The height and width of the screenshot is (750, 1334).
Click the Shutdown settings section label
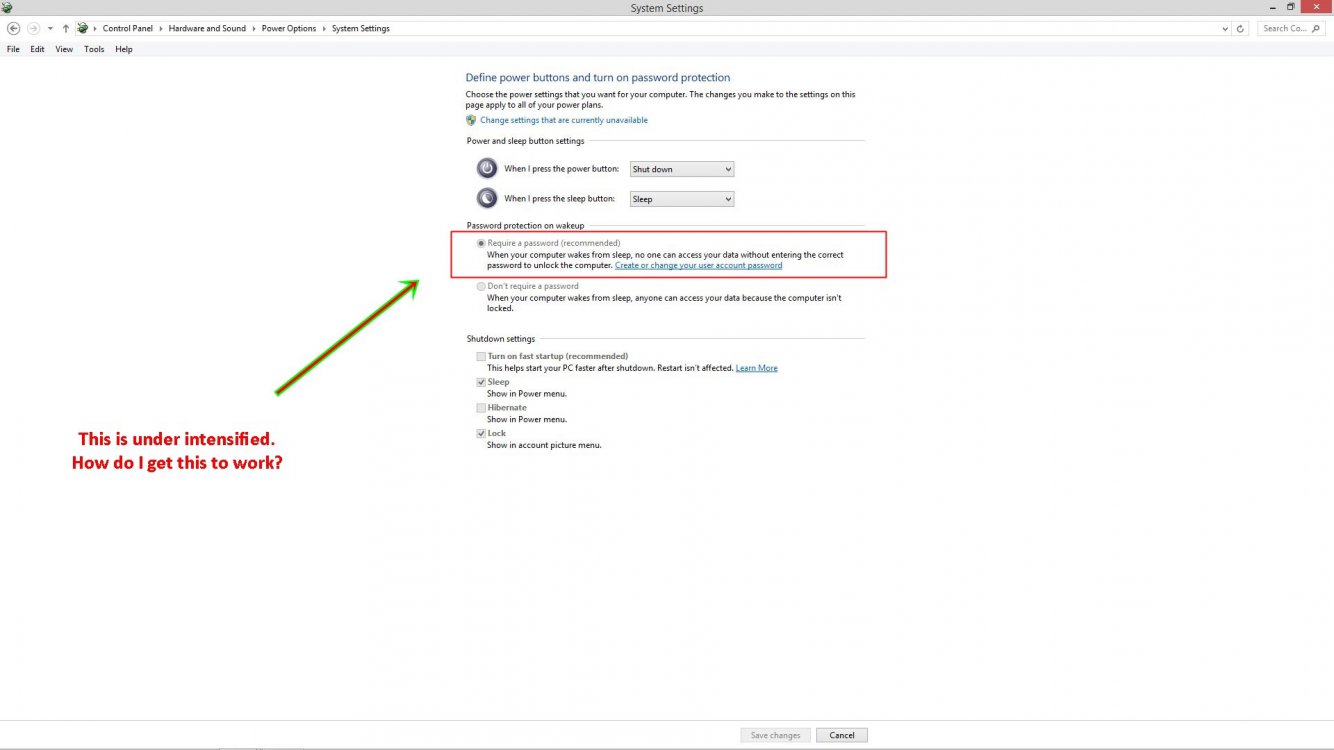[x=501, y=339]
